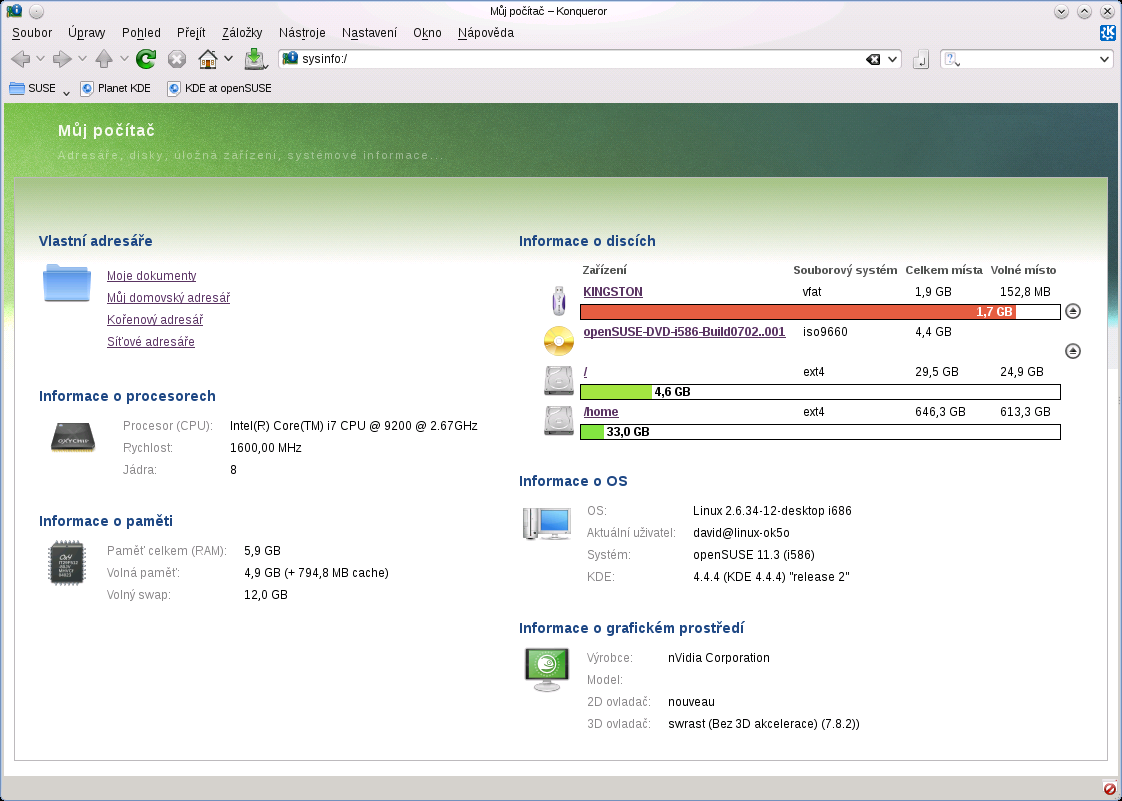The image size is (1122, 801).
Task: Click the Forward navigation arrow
Action: [x=62, y=59]
